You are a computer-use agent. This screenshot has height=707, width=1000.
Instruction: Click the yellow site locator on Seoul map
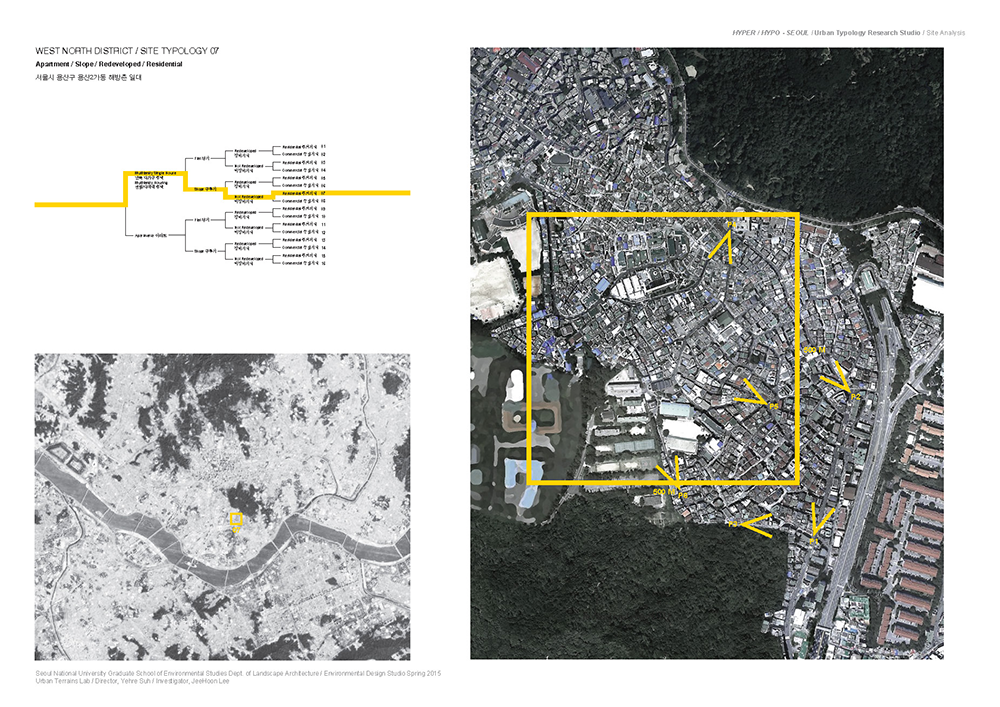click(x=236, y=519)
